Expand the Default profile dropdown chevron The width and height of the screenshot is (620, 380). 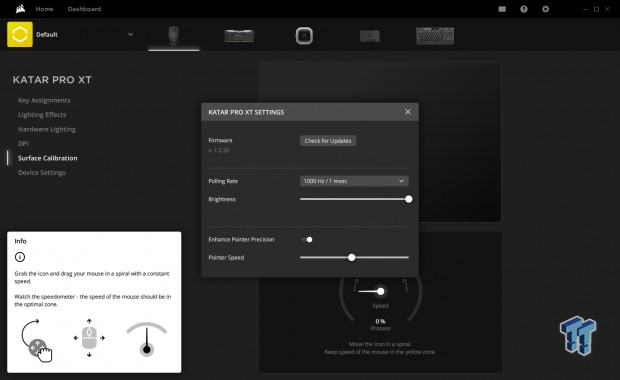pyautogui.click(x=130, y=34)
